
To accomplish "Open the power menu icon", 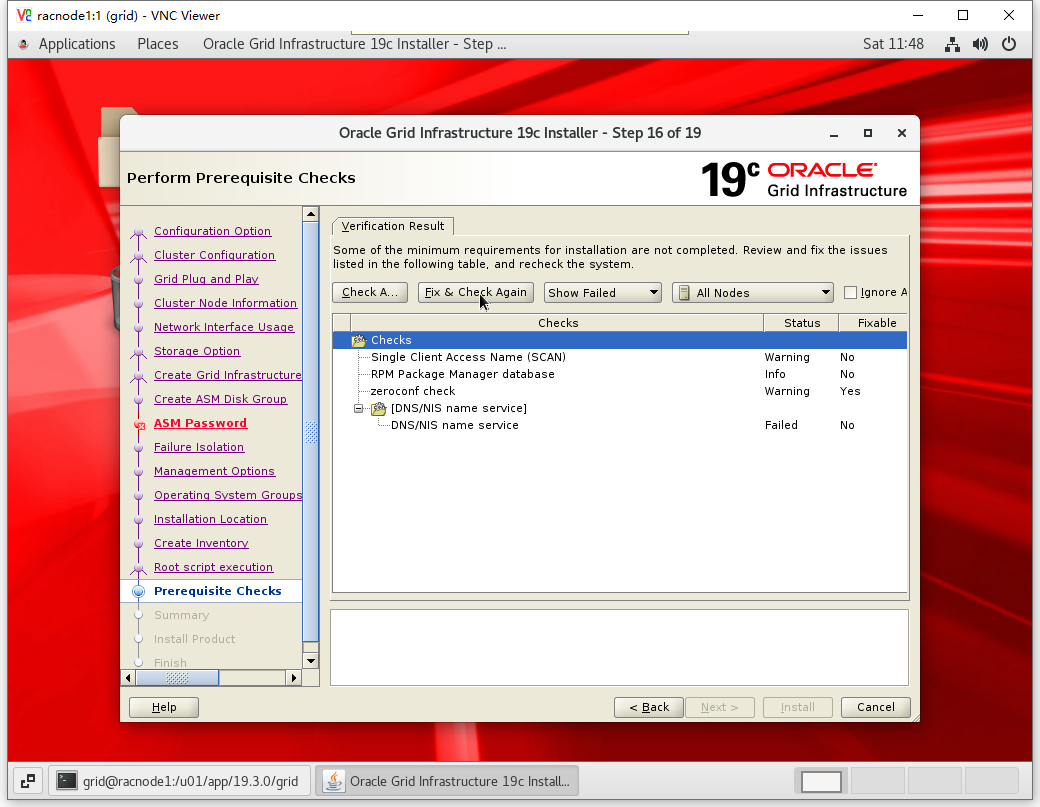I will pos(1008,44).
